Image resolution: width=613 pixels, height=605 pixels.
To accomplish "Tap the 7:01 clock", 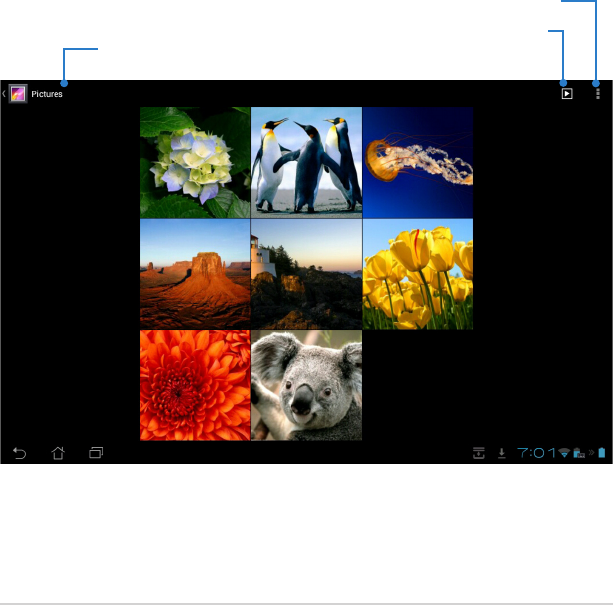I will (536, 453).
